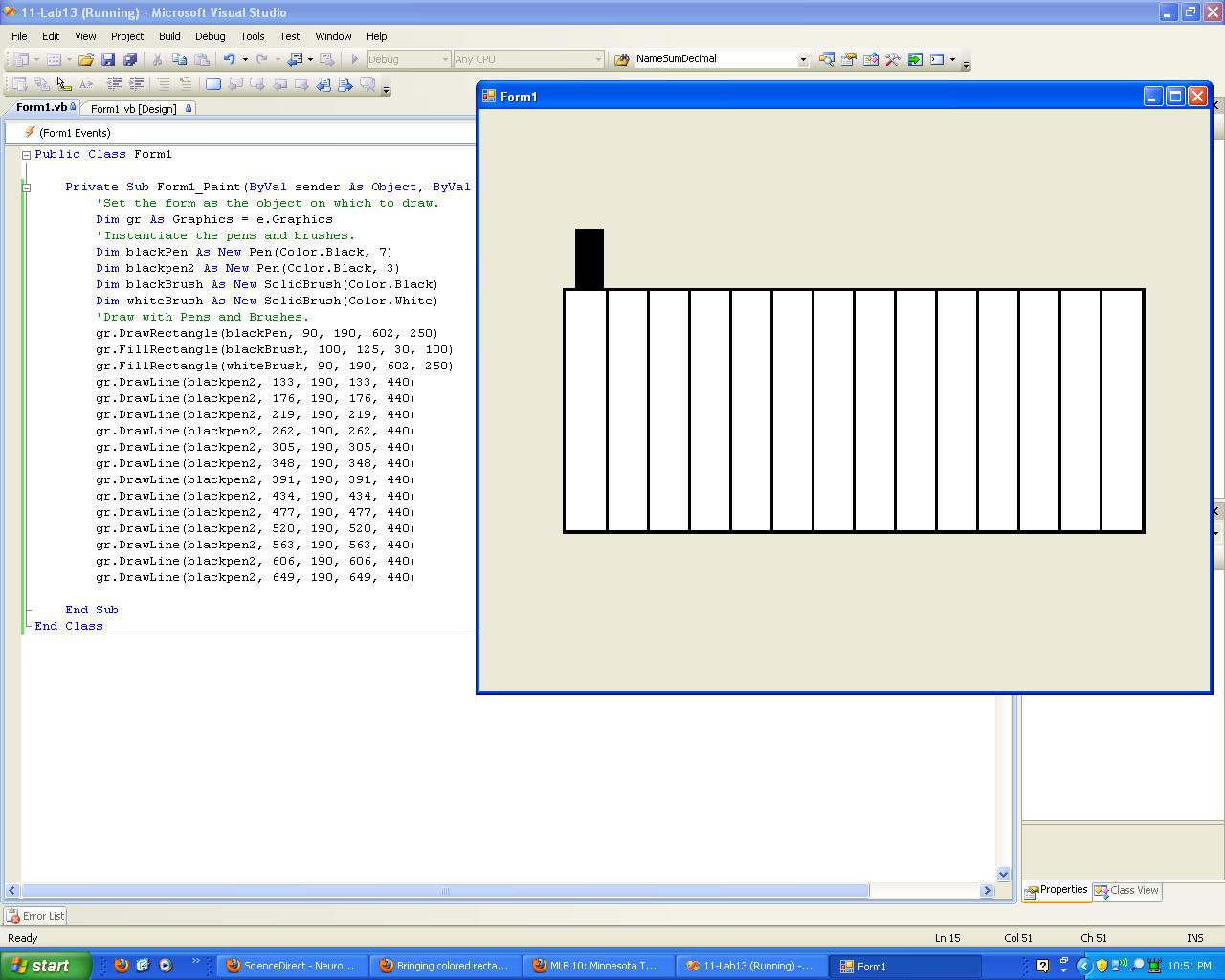1225x980 pixels.
Task: Click the New Project icon
Action: pos(20,59)
